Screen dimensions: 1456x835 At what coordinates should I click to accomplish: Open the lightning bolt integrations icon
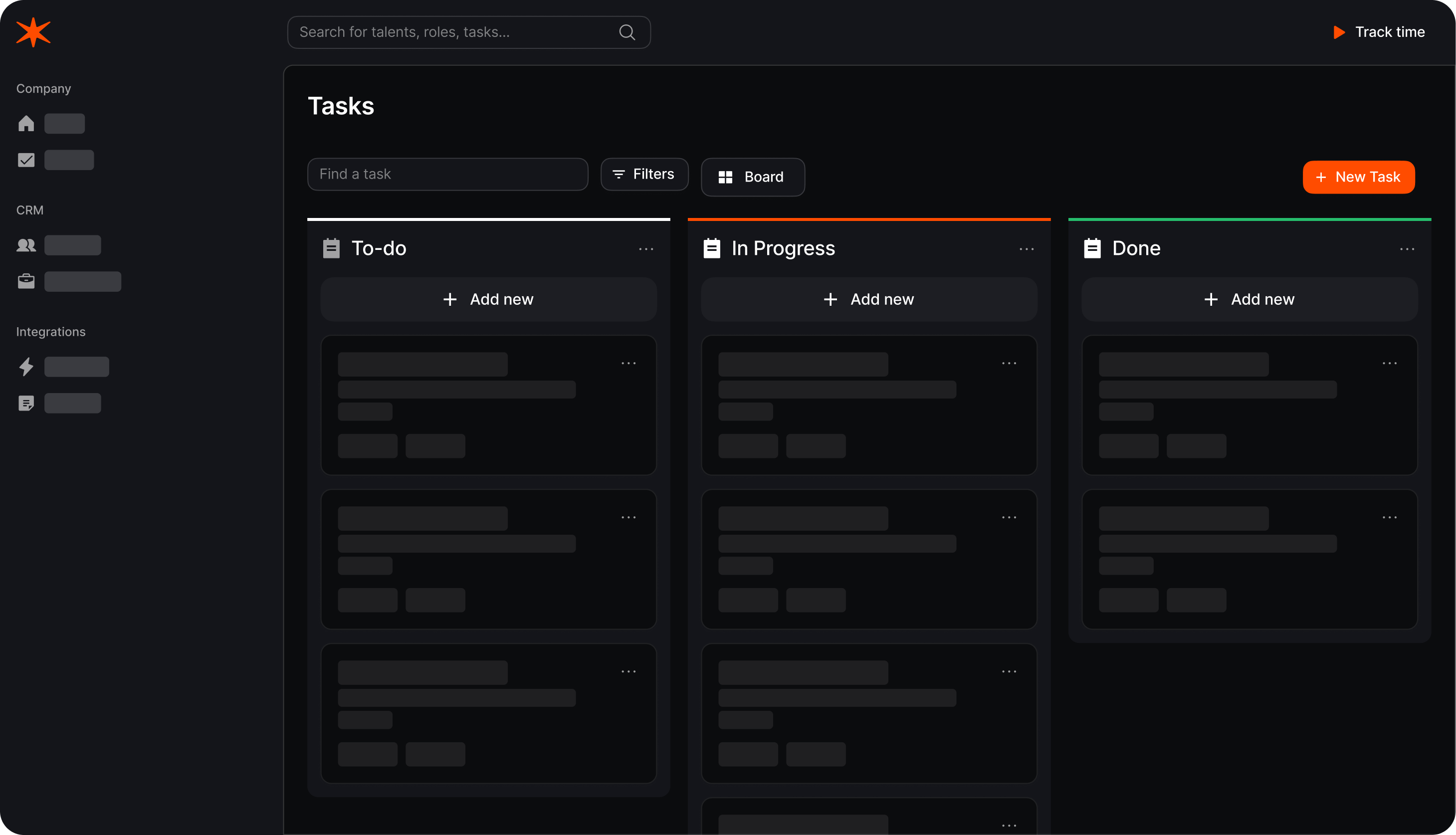pos(26,367)
